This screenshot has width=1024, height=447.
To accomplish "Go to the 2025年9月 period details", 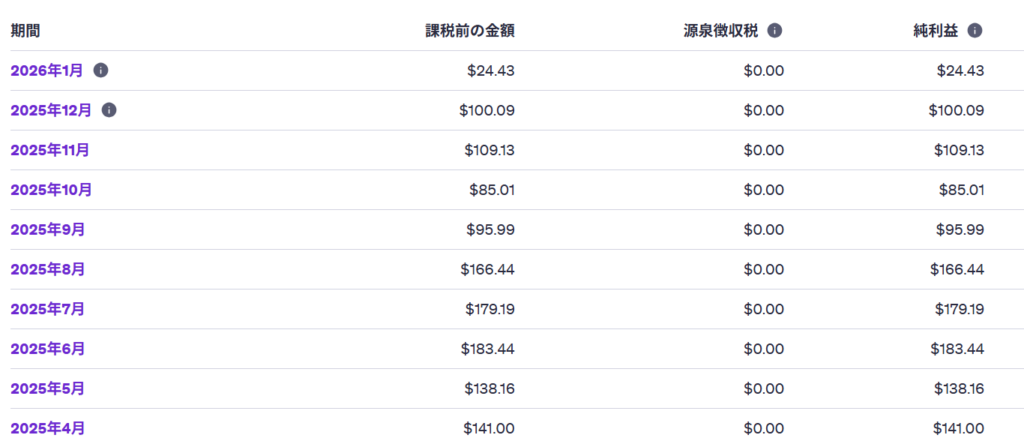I will (x=47, y=229).
